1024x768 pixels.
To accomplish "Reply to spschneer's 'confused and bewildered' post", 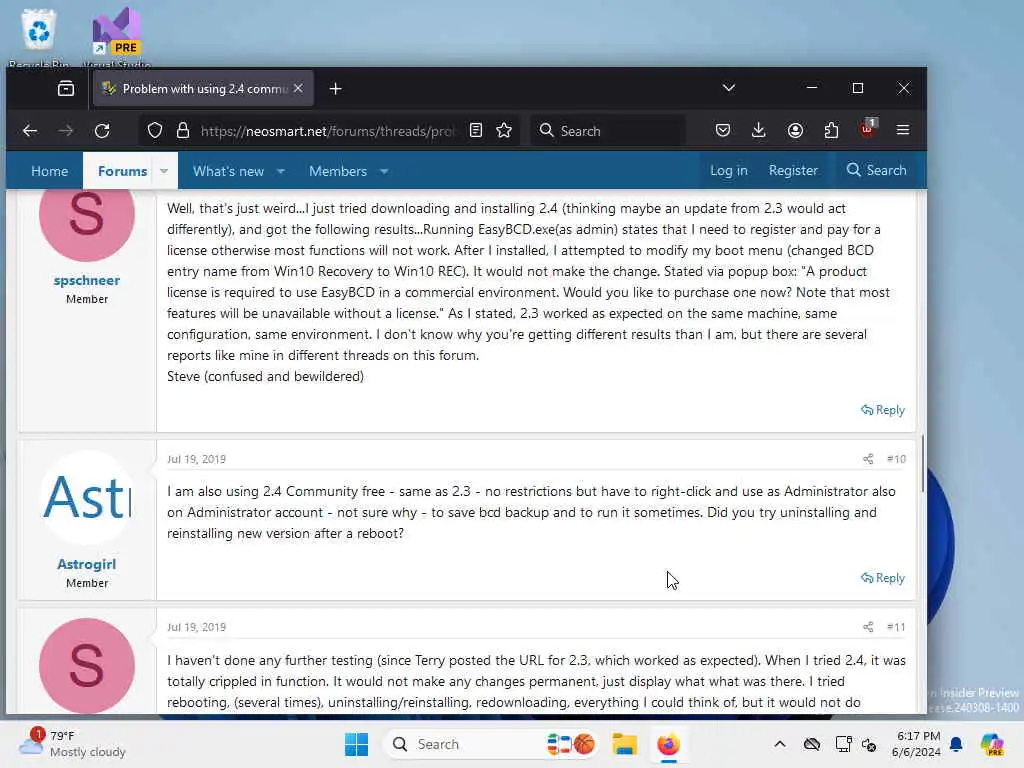I will 883,410.
